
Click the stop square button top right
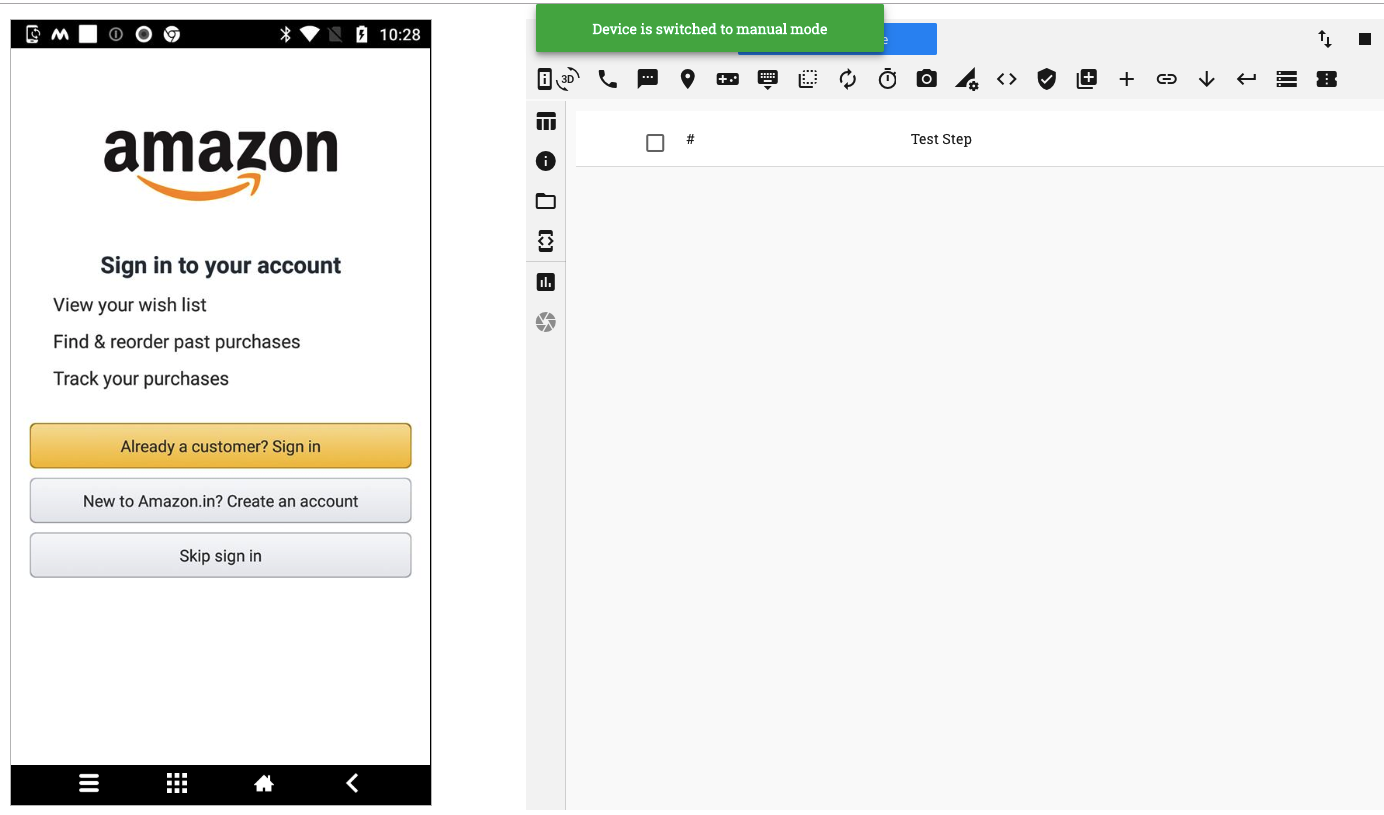point(1365,39)
